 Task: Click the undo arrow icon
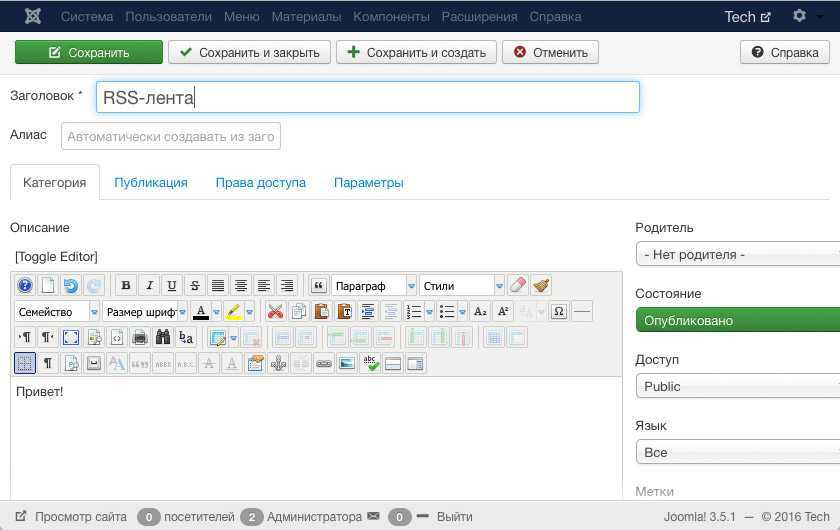point(71,286)
